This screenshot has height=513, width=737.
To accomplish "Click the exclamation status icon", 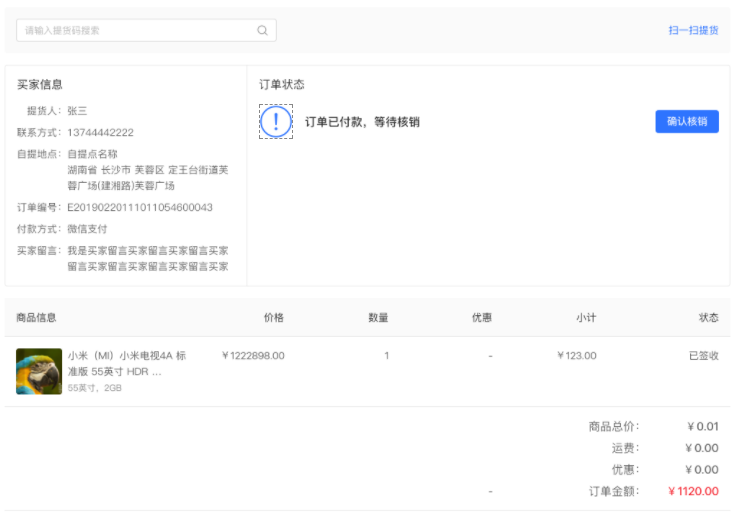I will 275,122.
